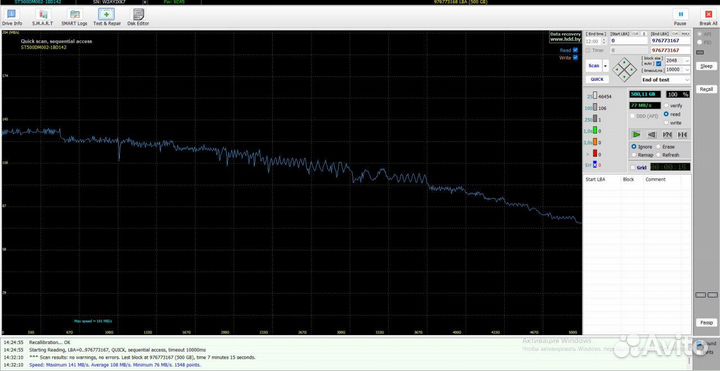Viewport: 720px width, 371px height.
Task: Open the Scan button dropdown arrow
Action: (605, 66)
